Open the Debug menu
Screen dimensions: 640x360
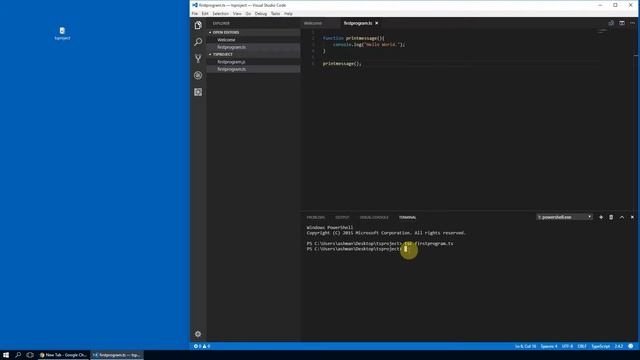pyautogui.click(x=261, y=13)
